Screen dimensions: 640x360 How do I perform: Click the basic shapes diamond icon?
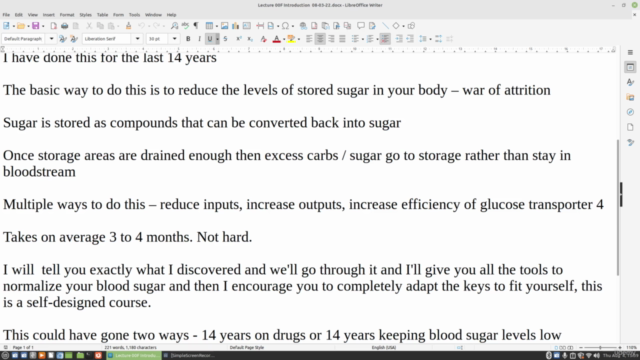(396, 26)
